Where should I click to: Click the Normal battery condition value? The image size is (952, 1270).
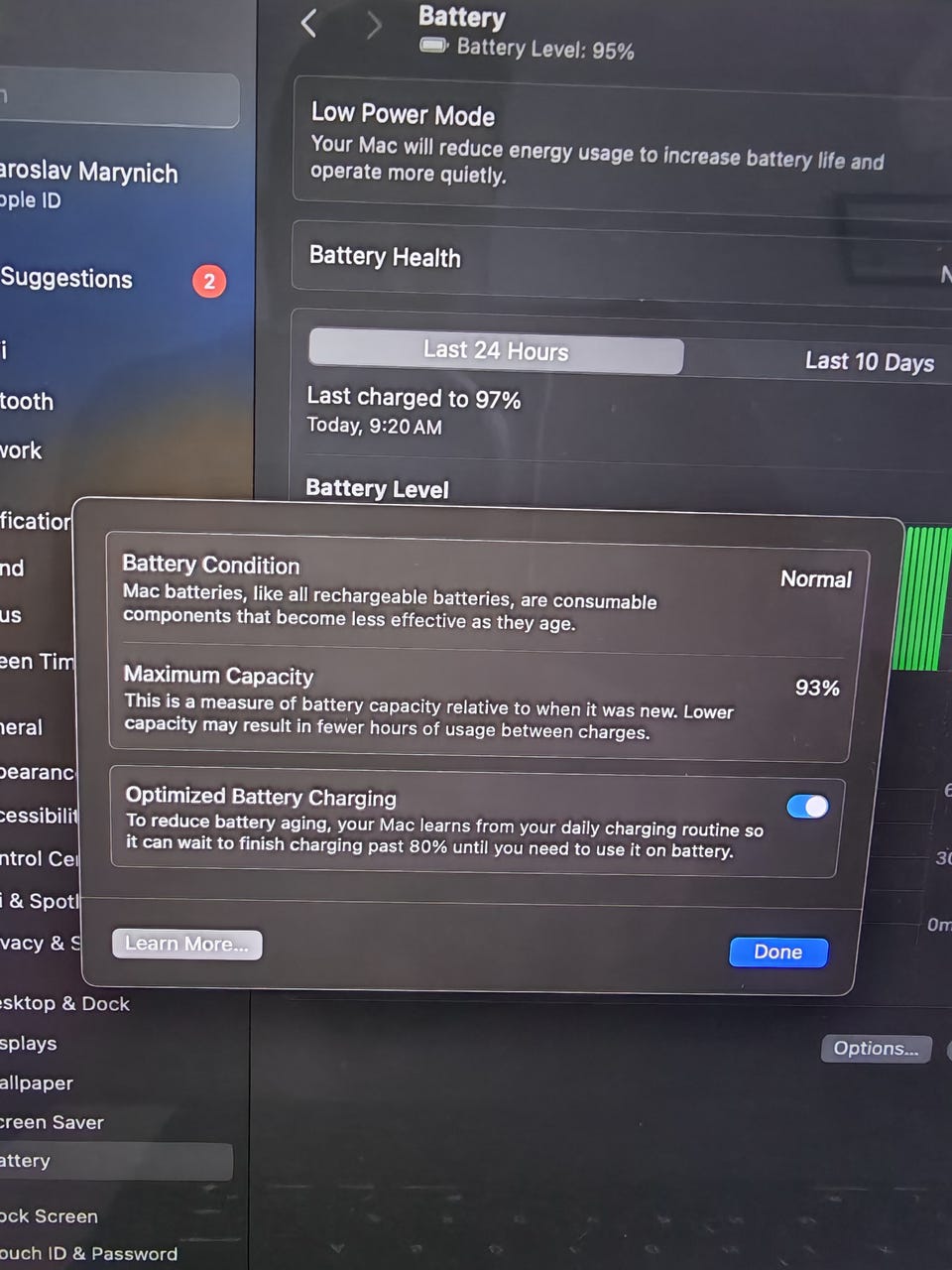tap(815, 579)
